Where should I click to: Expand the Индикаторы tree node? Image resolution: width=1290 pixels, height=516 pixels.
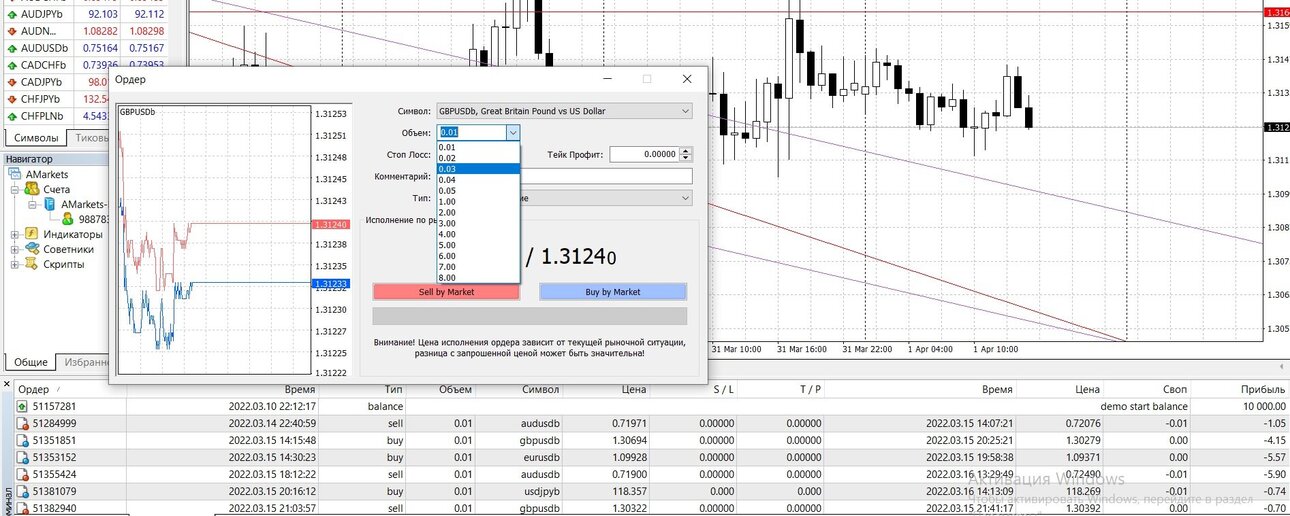(15, 234)
